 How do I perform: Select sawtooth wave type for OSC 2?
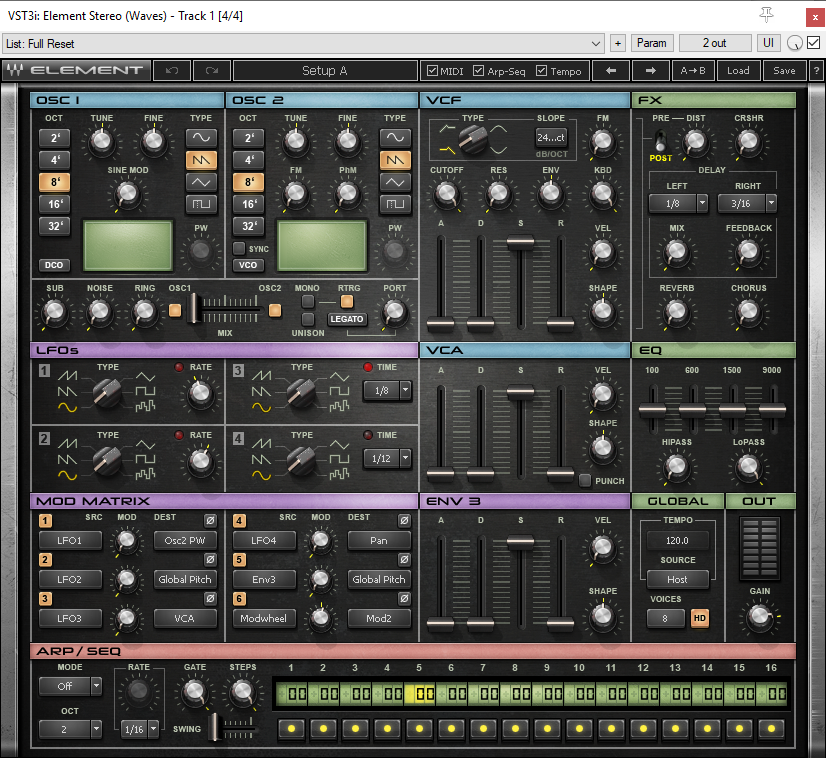coord(395,160)
